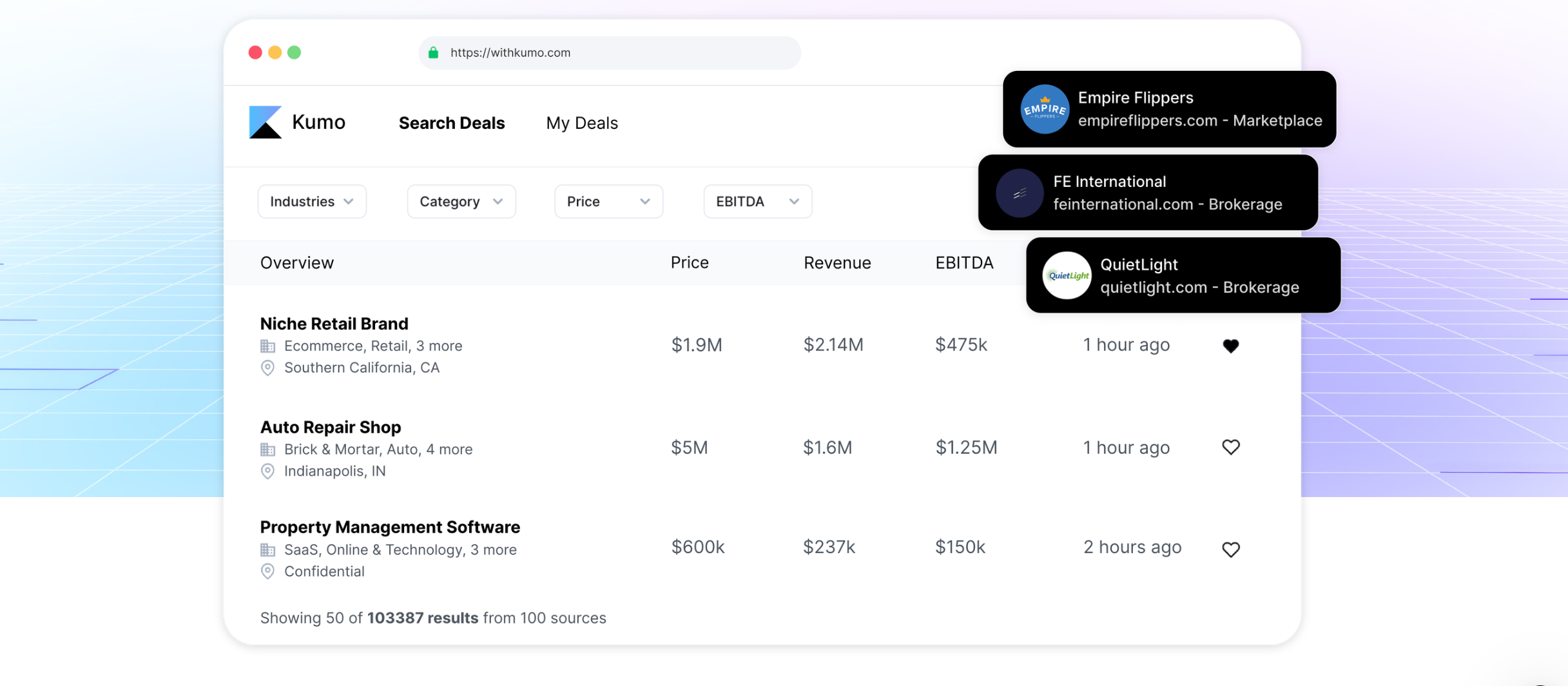This screenshot has width=1568, height=686.
Task: Open the FE International source card
Action: click(x=1148, y=192)
